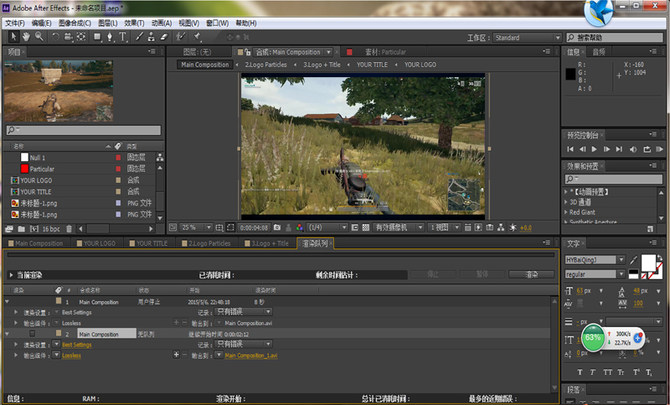Click the white text fill color swatch
Image resolution: width=670 pixels, height=405 pixels.
coord(647,259)
